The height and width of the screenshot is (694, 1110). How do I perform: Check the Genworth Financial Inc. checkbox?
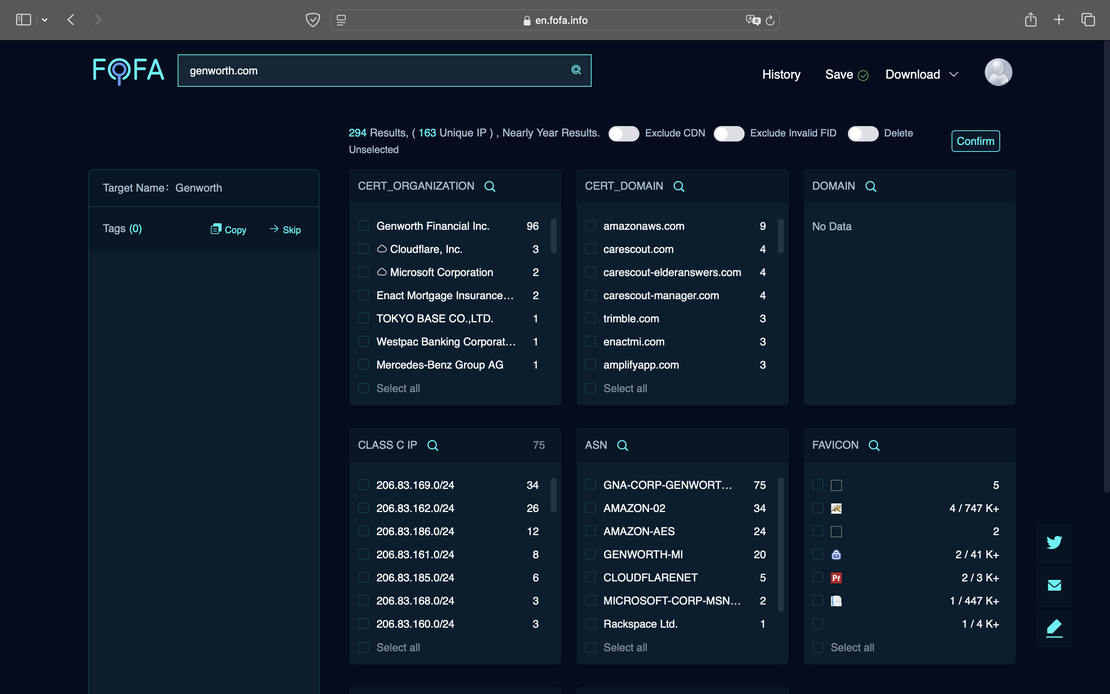click(x=364, y=226)
